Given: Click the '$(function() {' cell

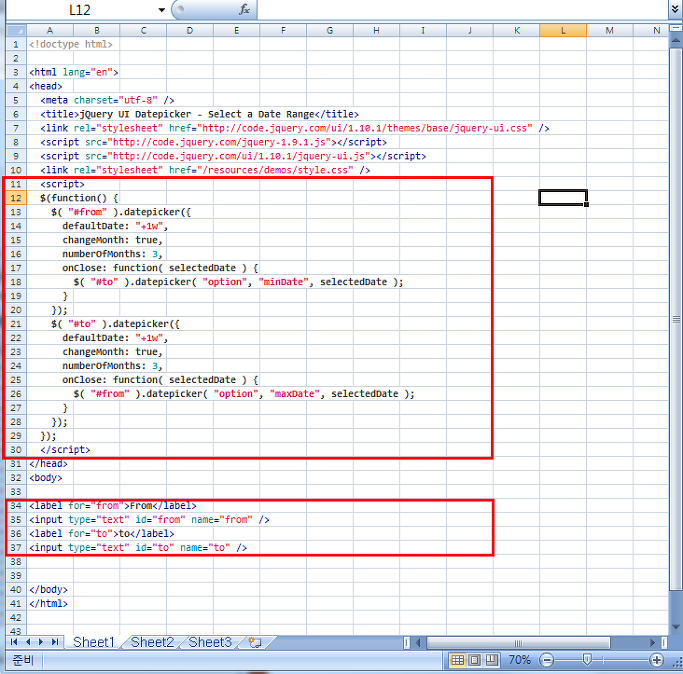Looking at the screenshot, I should pyautogui.click(x=79, y=198).
